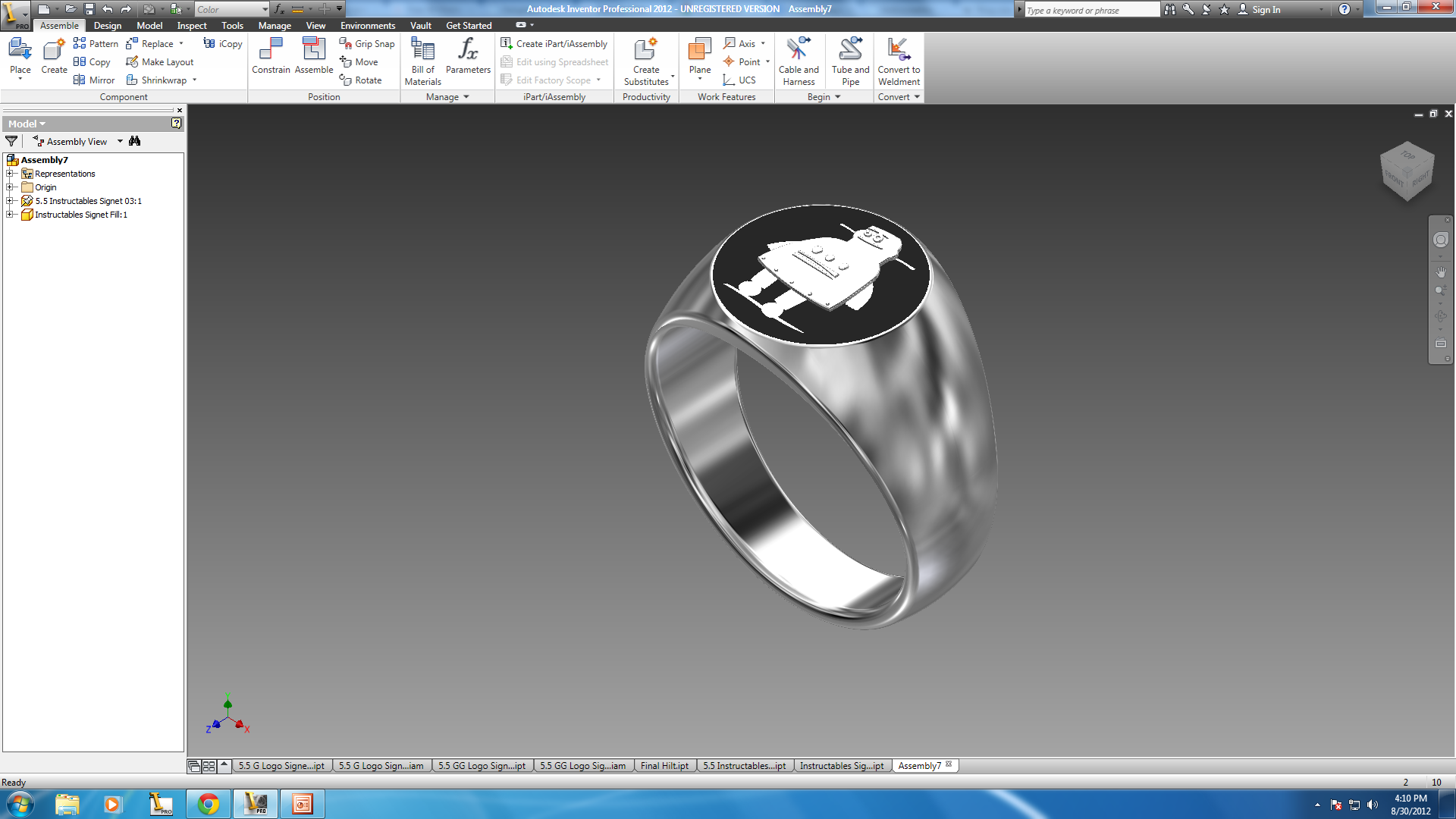Image resolution: width=1456 pixels, height=819 pixels.
Task: Launch Tube and Pipe environment
Action: [850, 61]
